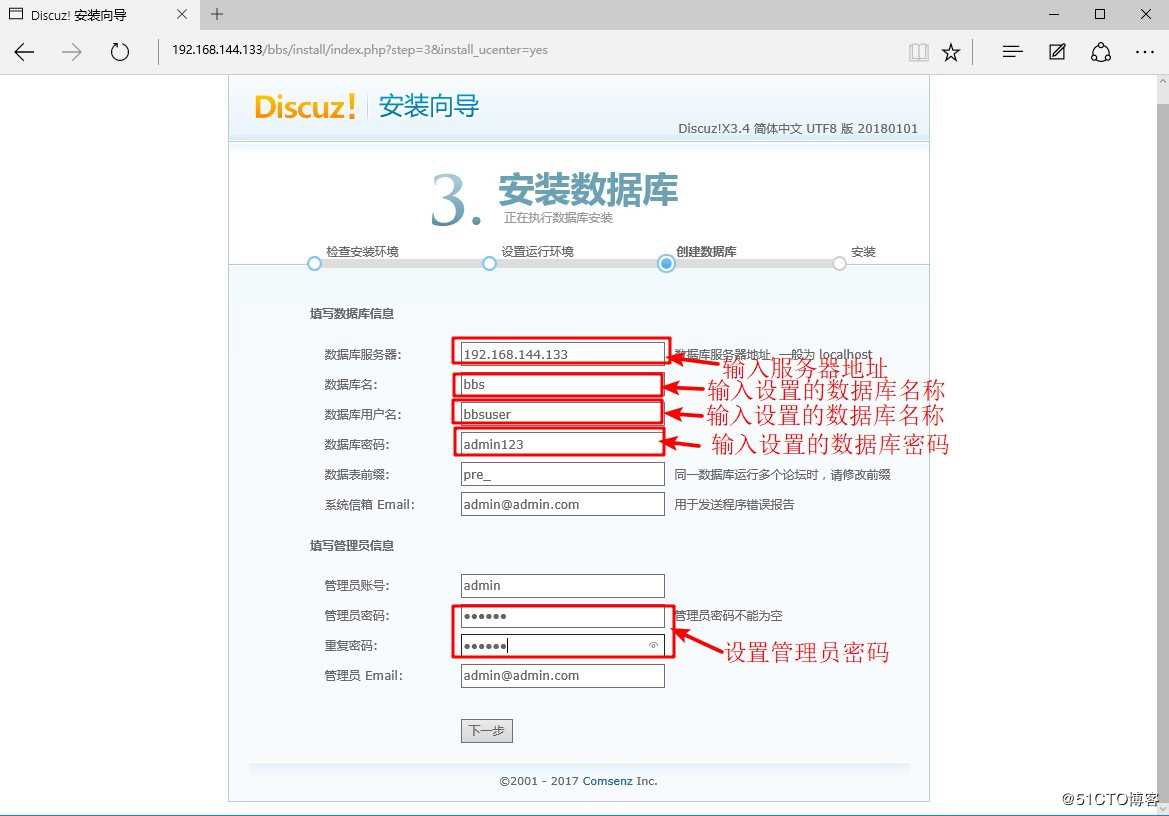
Task: Toggle password reveal eye in 重复密码 field
Action: (653, 645)
